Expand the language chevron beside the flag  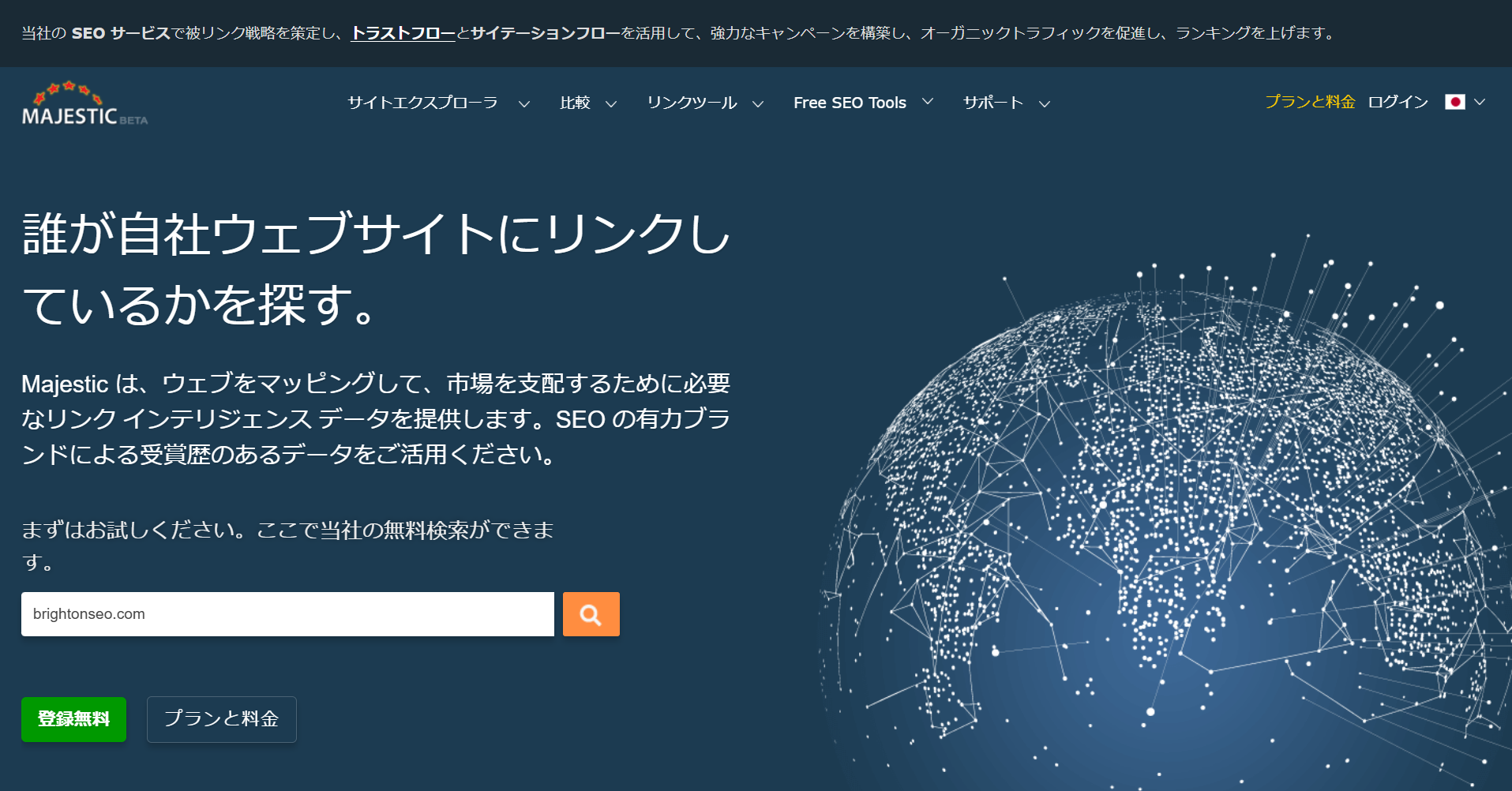click(1480, 102)
